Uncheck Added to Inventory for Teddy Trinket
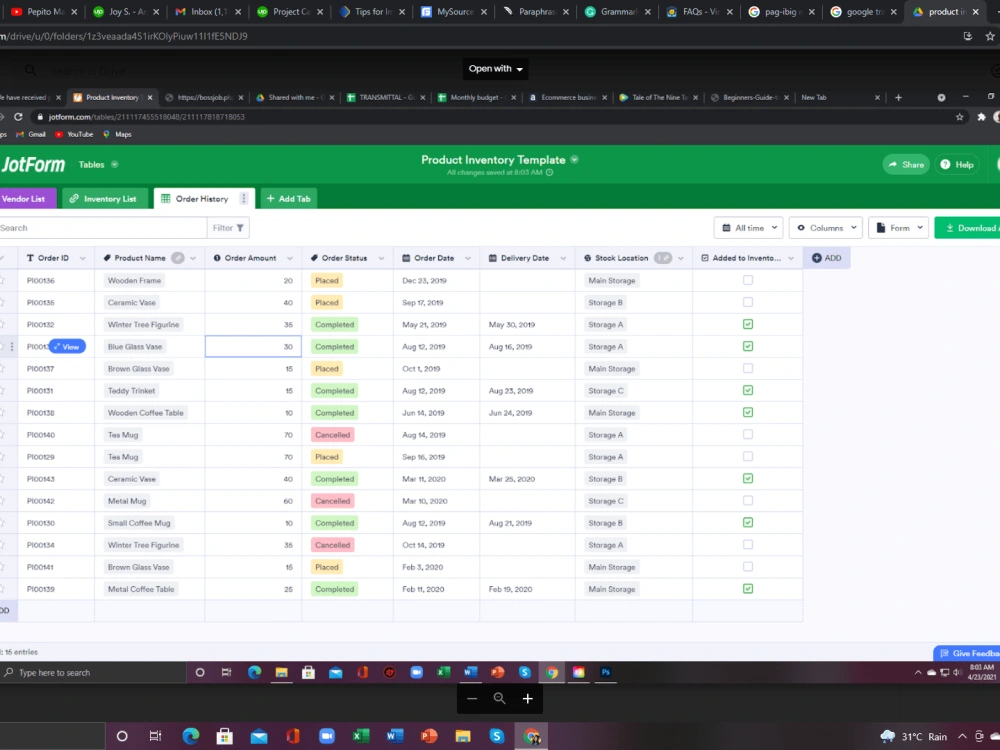This screenshot has width=1000, height=750. tap(747, 390)
